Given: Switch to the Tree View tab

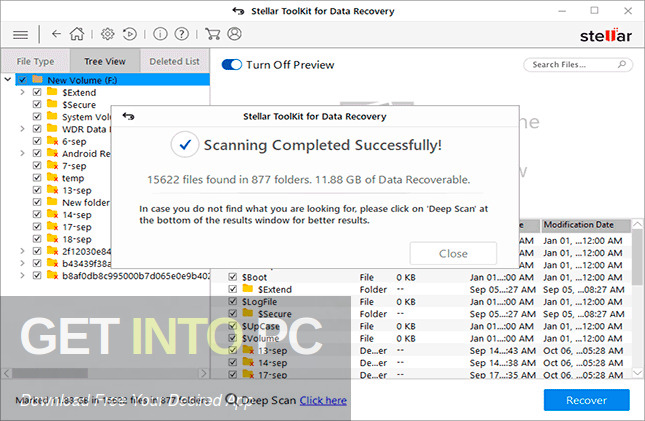Looking at the screenshot, I should point(105,61).
